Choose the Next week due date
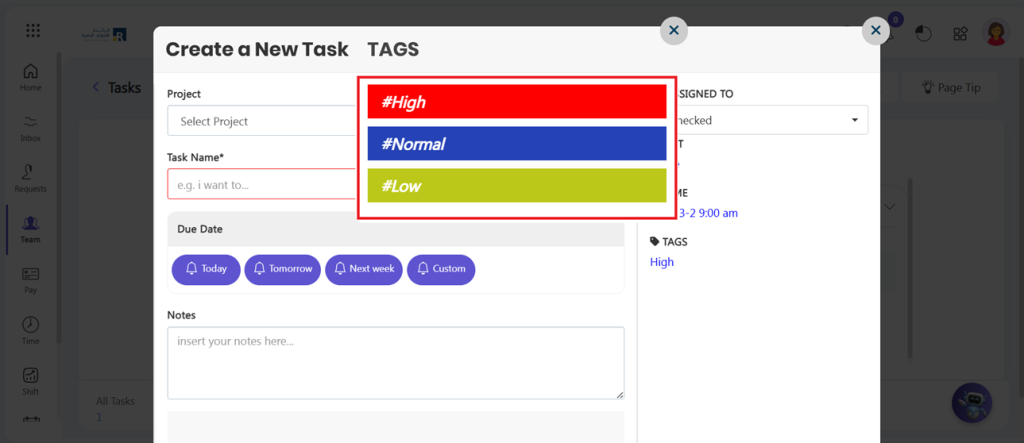The image size is (1024, 443). (x=364, y=269)
